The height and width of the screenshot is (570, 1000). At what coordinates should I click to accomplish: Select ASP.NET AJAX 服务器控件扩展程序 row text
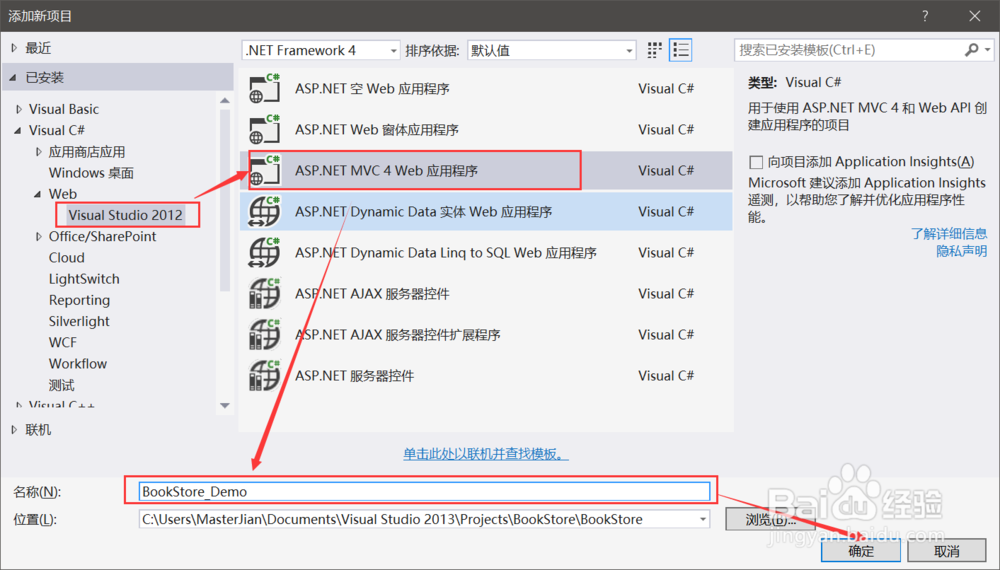(397, 335)
